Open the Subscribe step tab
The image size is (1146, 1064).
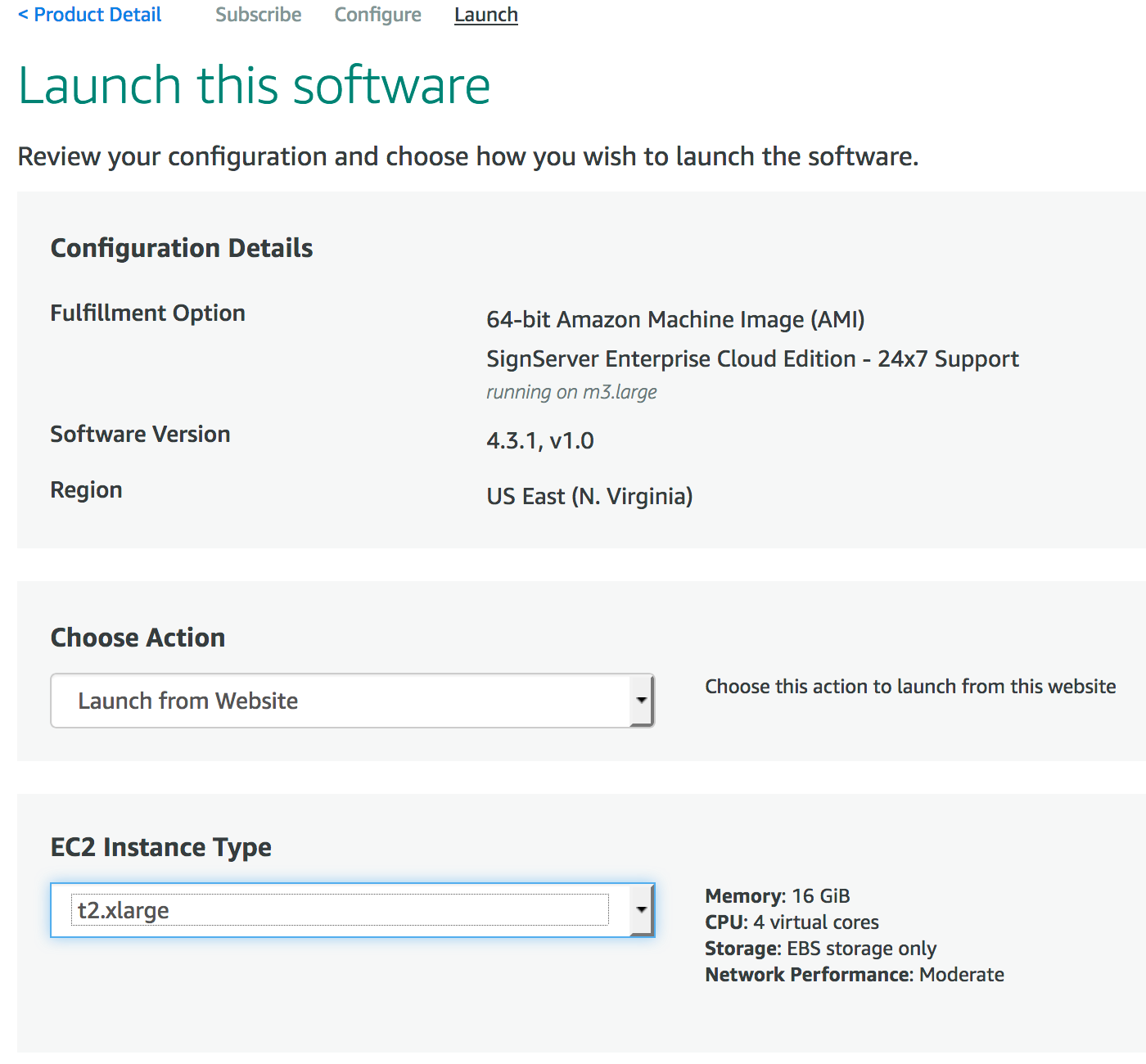pos(258,15)
